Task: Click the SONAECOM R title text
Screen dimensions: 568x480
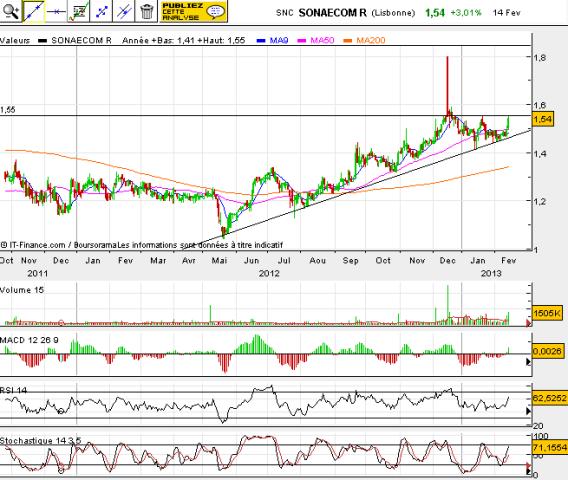Action: (333, 13)
